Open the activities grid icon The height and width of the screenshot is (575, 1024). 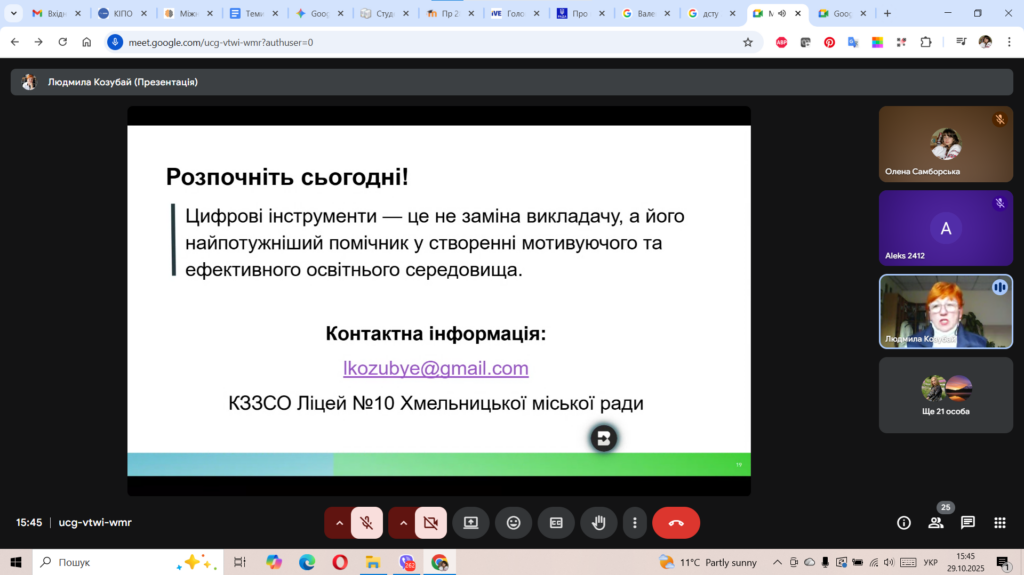1000,522
